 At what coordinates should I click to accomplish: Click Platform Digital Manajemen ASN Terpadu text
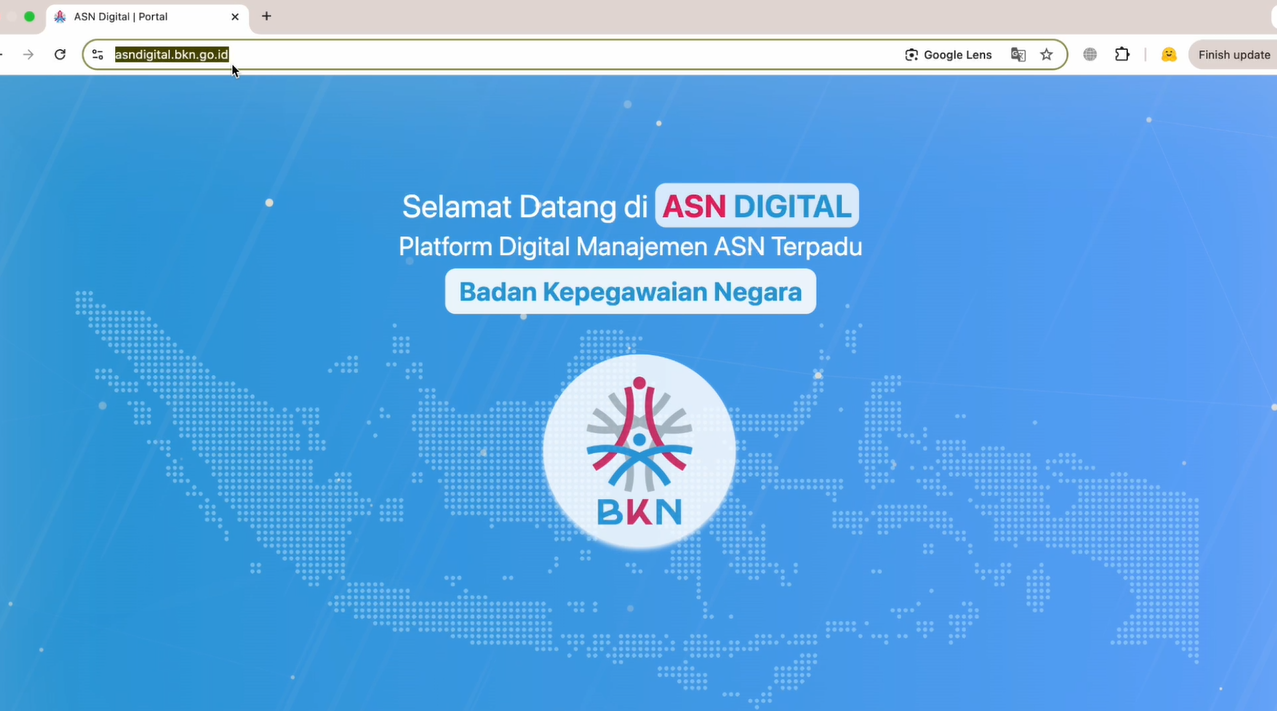[630, 246]
